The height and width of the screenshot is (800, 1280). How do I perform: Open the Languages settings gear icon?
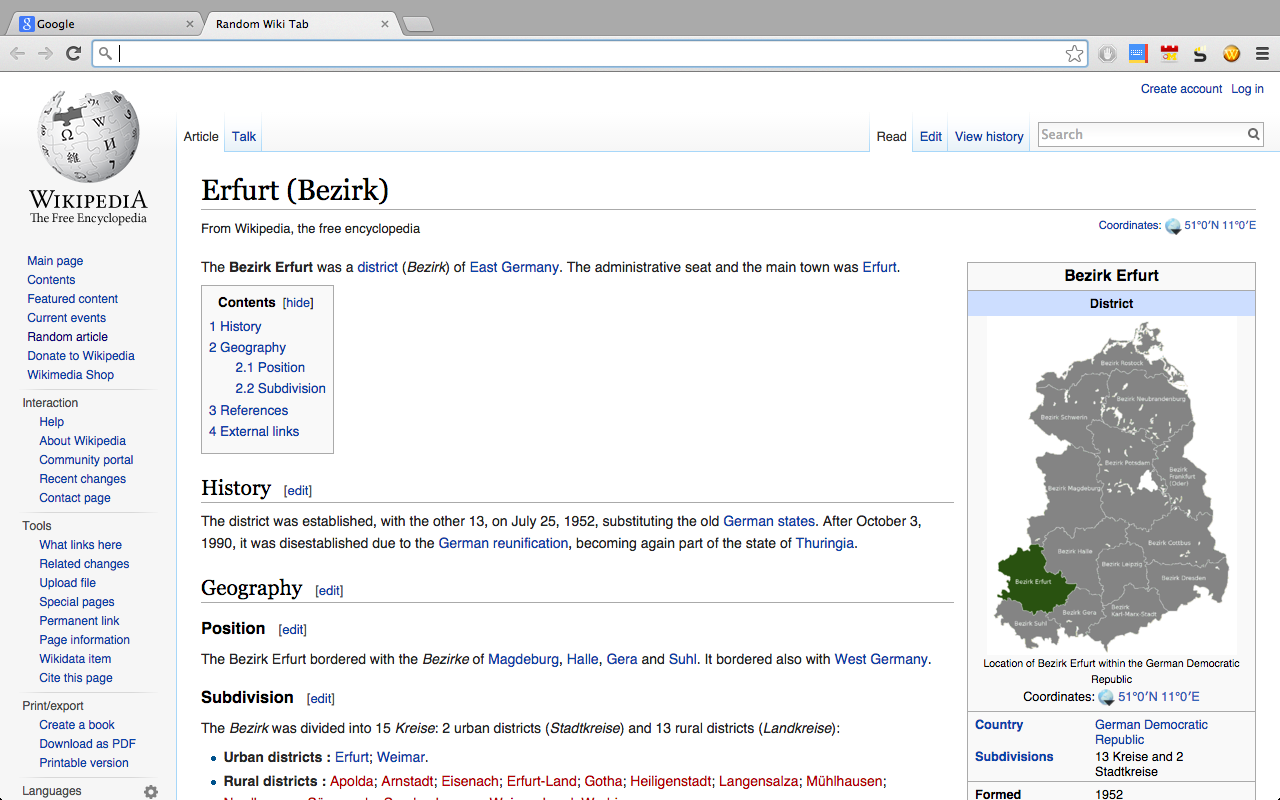pyautogui.click(x=151, y=791)
